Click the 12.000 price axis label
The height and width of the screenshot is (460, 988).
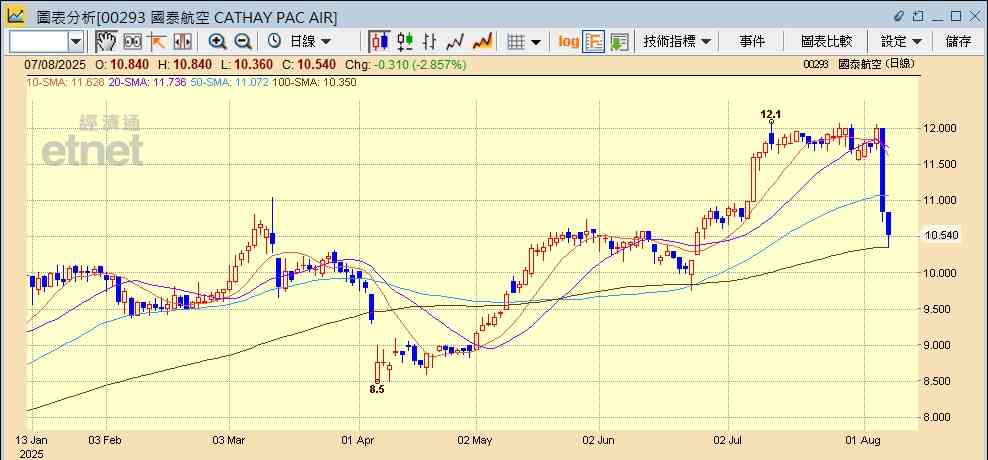click(x=941, y=129)
